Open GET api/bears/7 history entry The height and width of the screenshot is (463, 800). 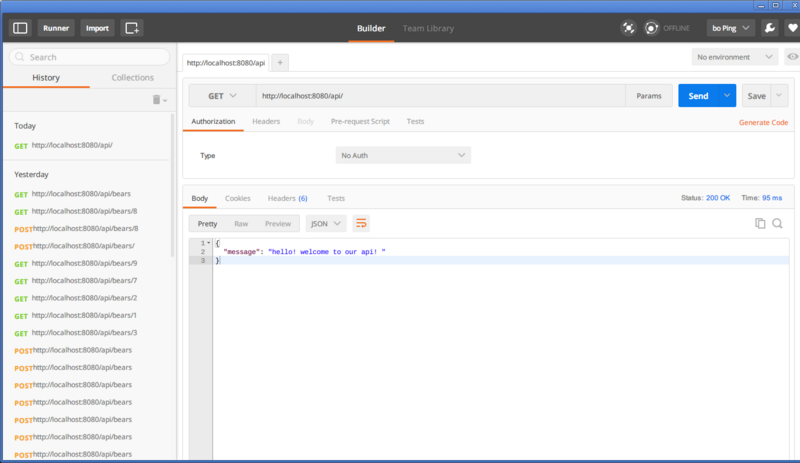pos(76,281)
